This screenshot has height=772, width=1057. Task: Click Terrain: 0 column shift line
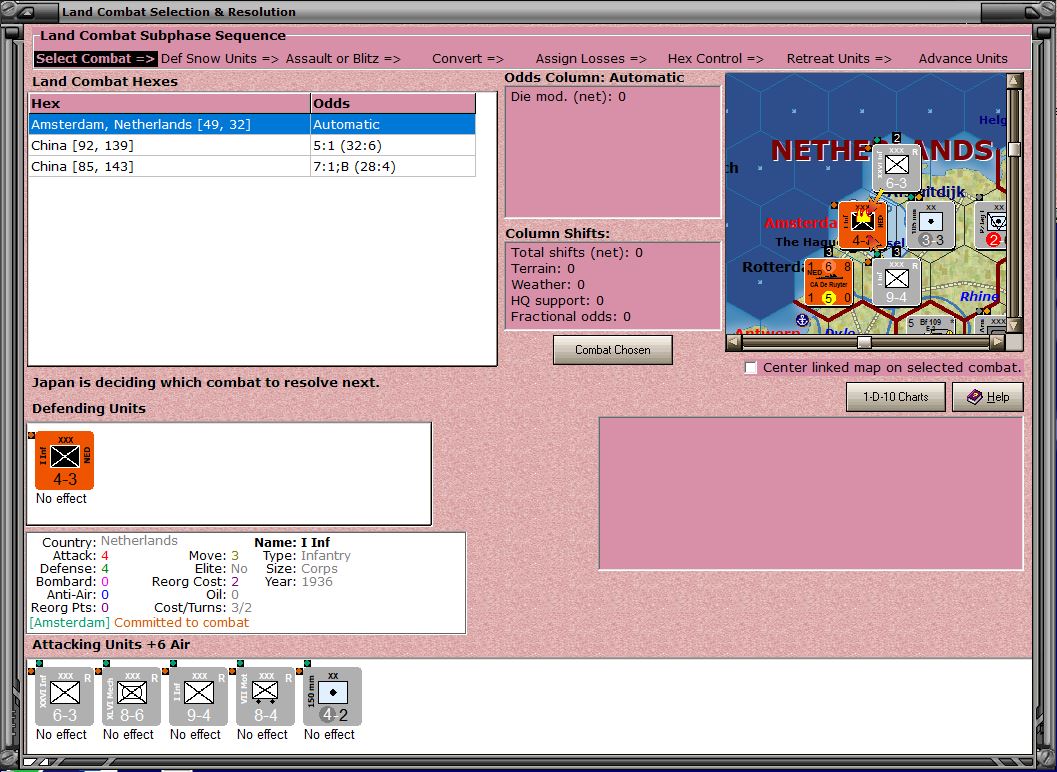[543, 268]
